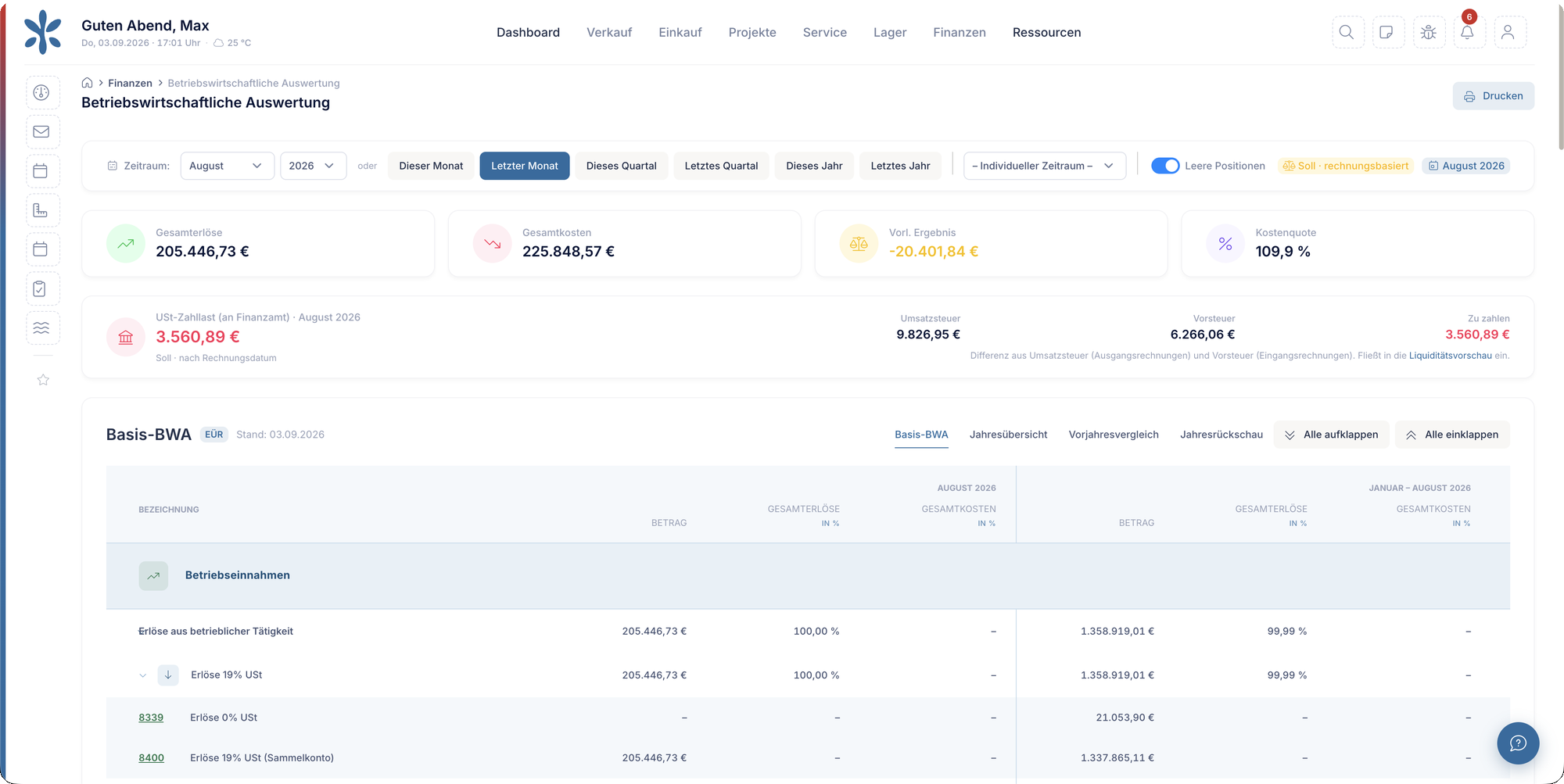Screen dimensions: 1564x784
Task: Click the blue flower app logo
Action: 42,32
